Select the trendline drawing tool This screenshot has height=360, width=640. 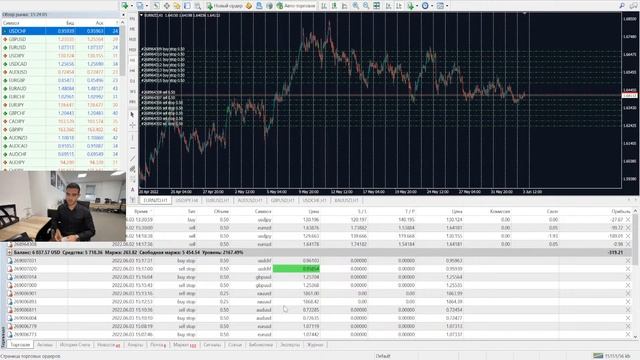pyautogui.click(x=132, y=158)
